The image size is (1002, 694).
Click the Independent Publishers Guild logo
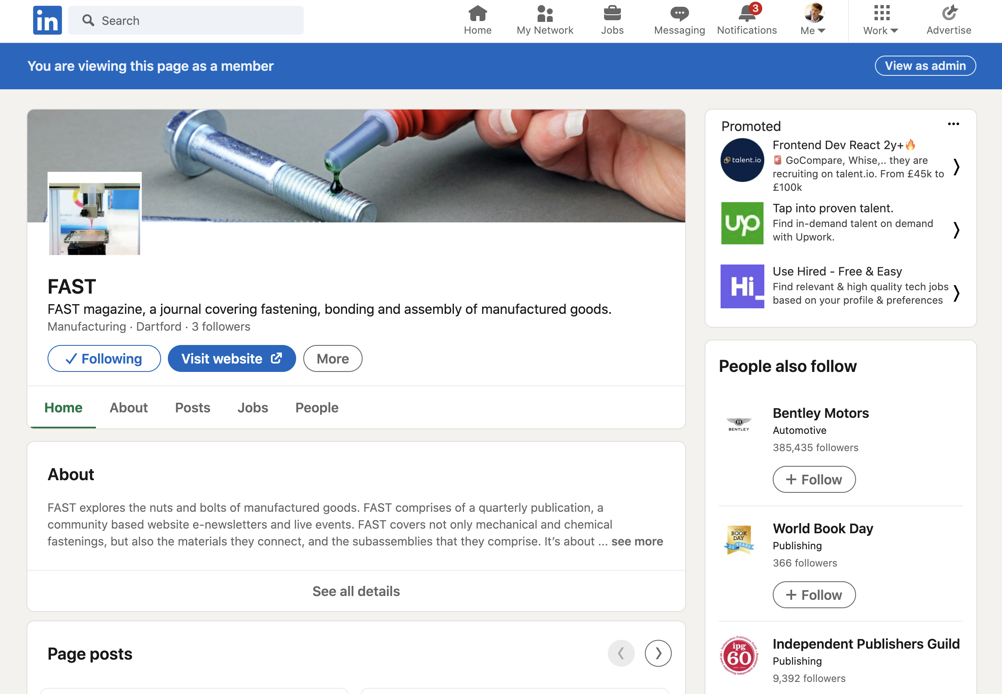(x=739, y=655)
